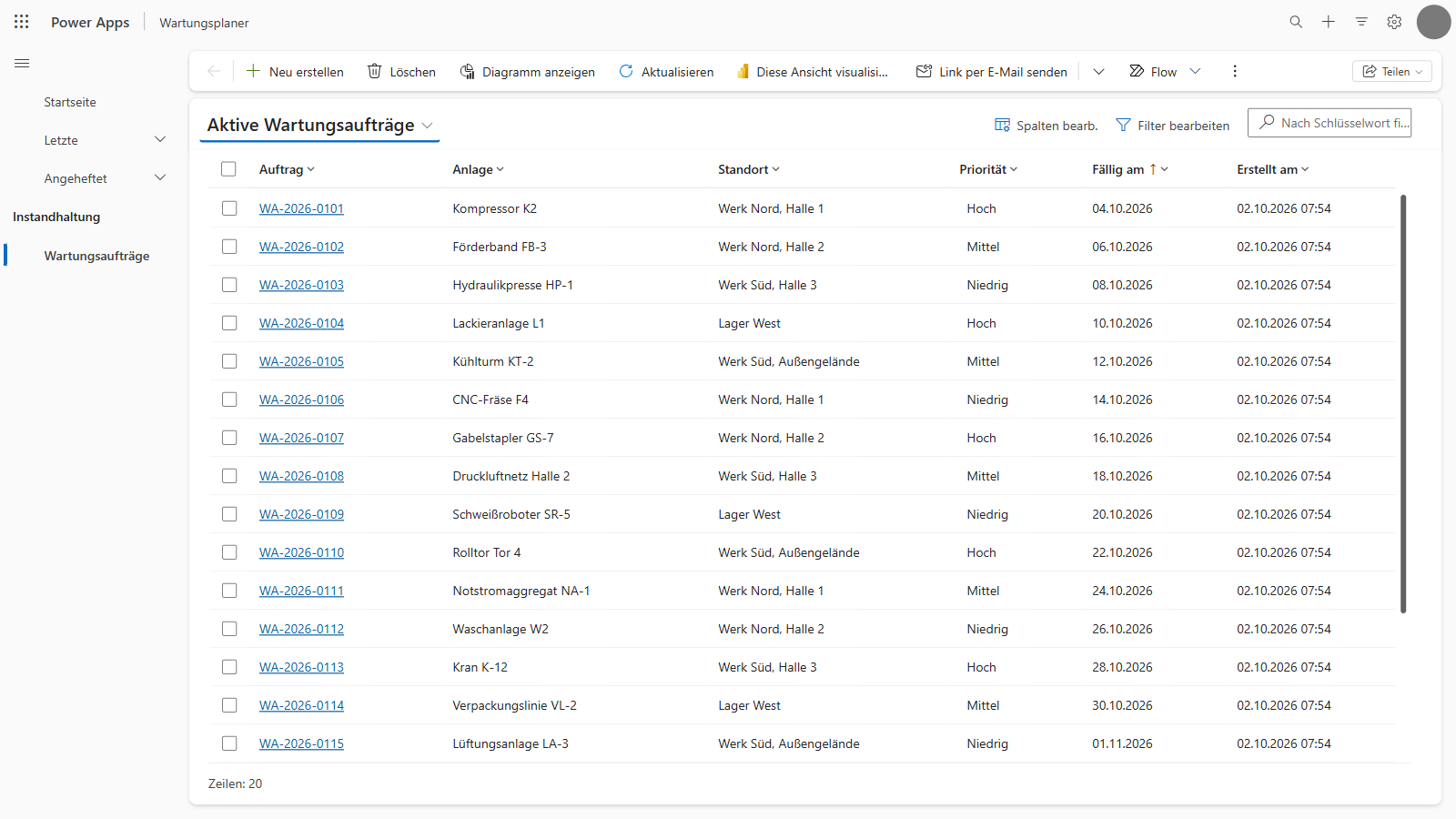Open the more commands vertical ellipsis
1456x819 pixels.
[x=1235, y=71]
